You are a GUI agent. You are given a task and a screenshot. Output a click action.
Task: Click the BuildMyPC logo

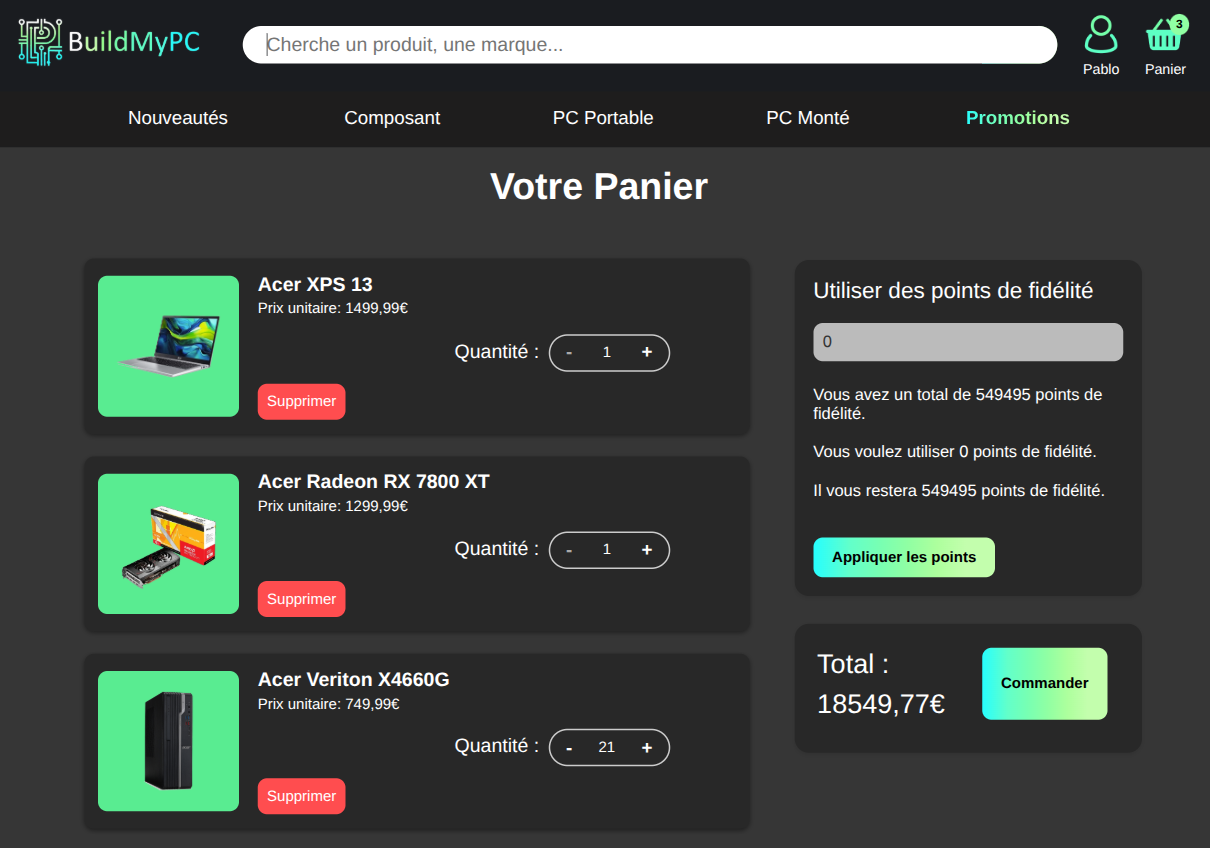click(x=109, y=42)
